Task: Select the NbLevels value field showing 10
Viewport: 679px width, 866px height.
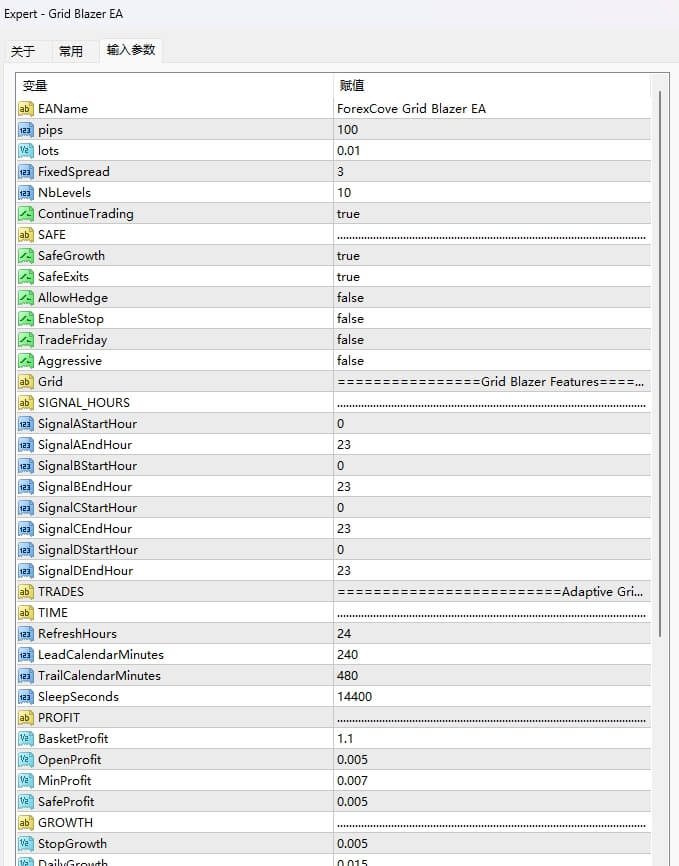Action: [x=490, y=193]
